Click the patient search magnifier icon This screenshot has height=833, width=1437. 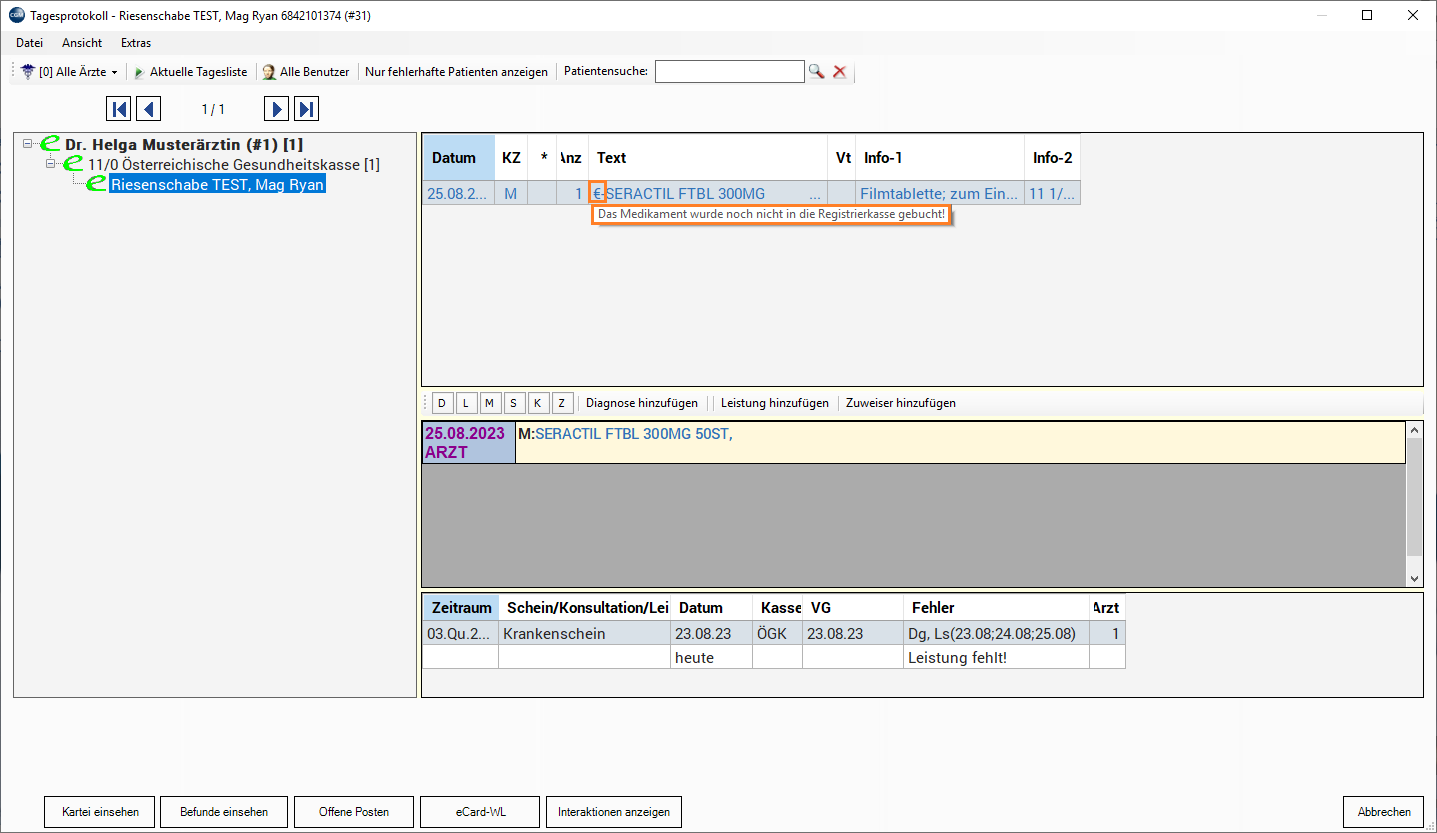(817, 71)
